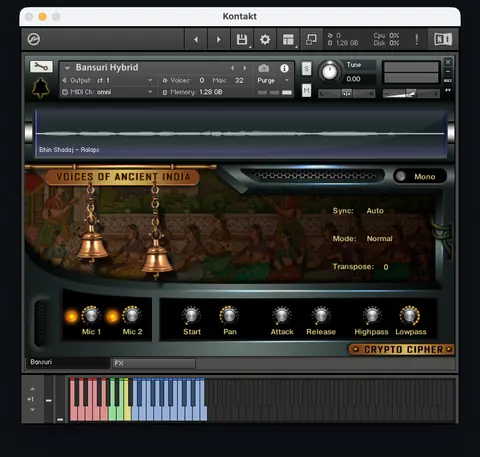
Task: Click the exclamation panic button
Action: pyautogui.click(x=417, y=40)
